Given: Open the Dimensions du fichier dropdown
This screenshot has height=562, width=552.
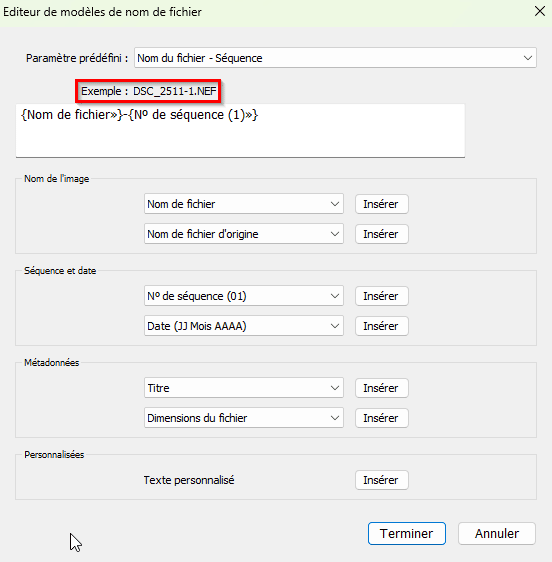Looking at the screenshot, I should (x=244, y=418).
